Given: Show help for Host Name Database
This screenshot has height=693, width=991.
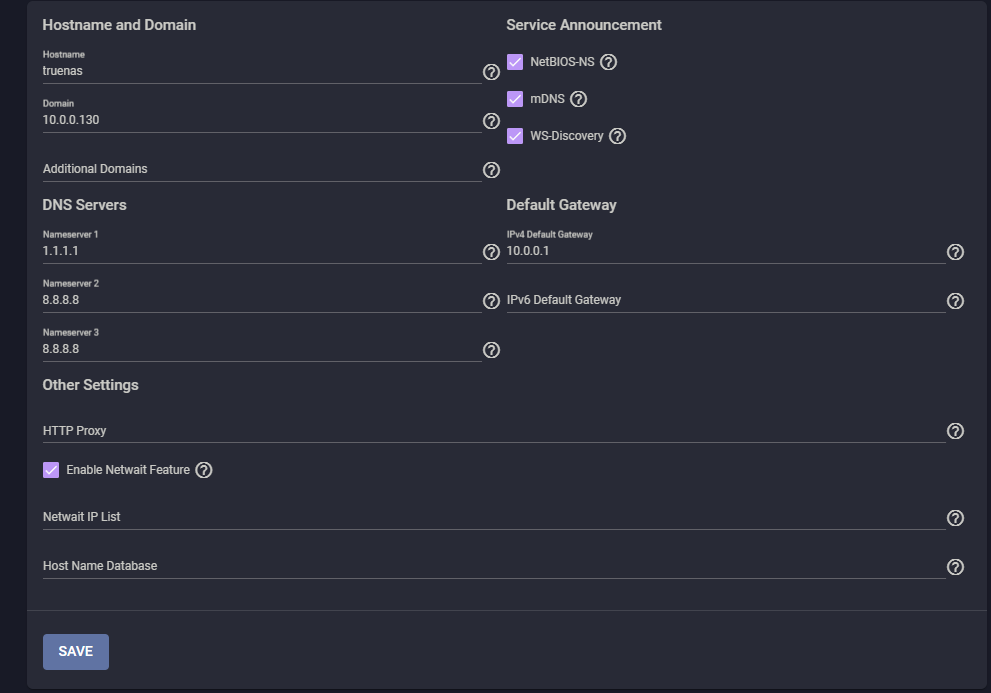Looking at the screenshot, I should pyautogui.click(x=955, y=567).
